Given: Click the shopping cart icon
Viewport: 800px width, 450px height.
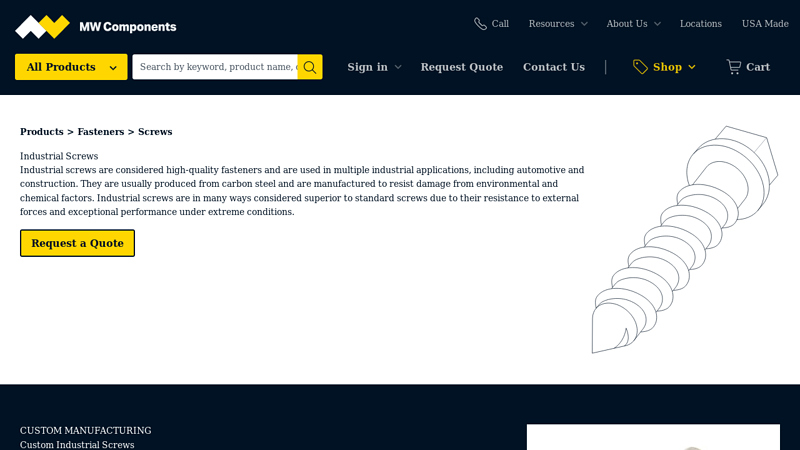Looking at the screenshot, I should pyautogui.click(x=734, y=67).
